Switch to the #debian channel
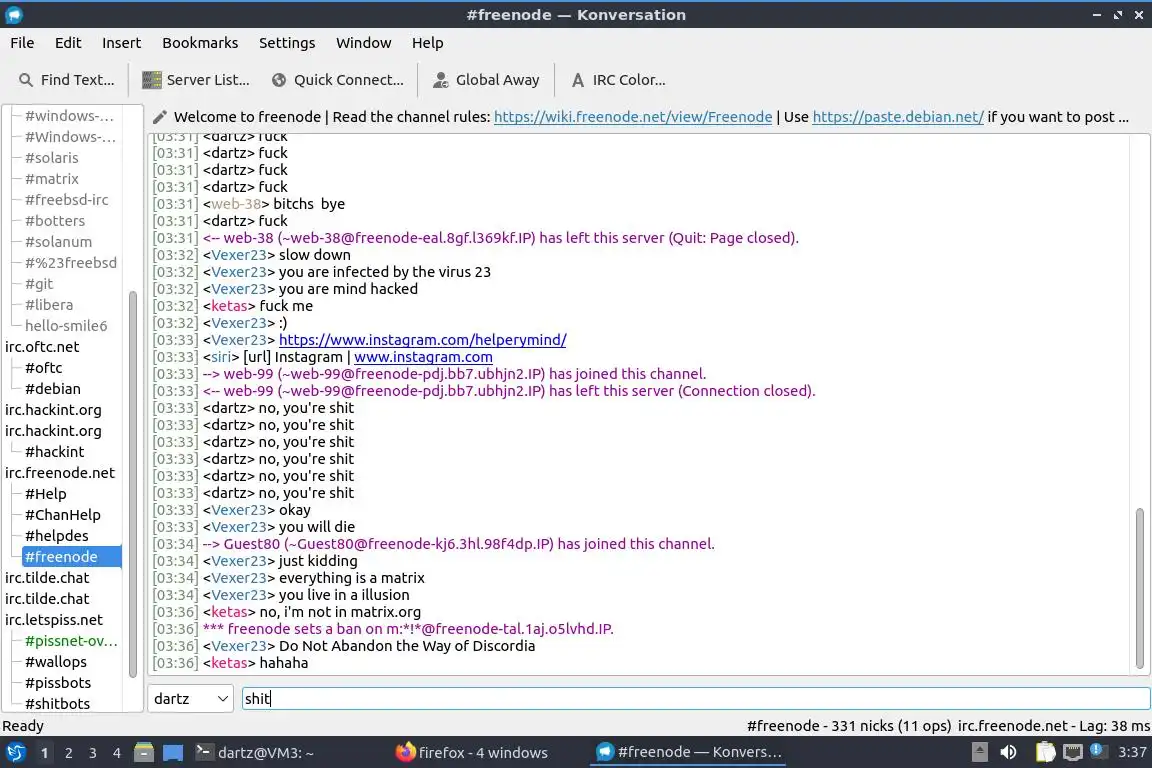Image resolution: width=1152 pixels, height=768 pixels. (x=52, y=389)
